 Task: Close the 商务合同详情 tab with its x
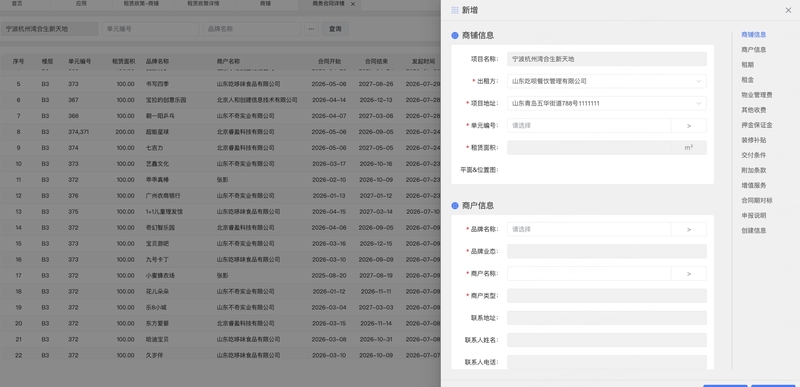[353, 4]
